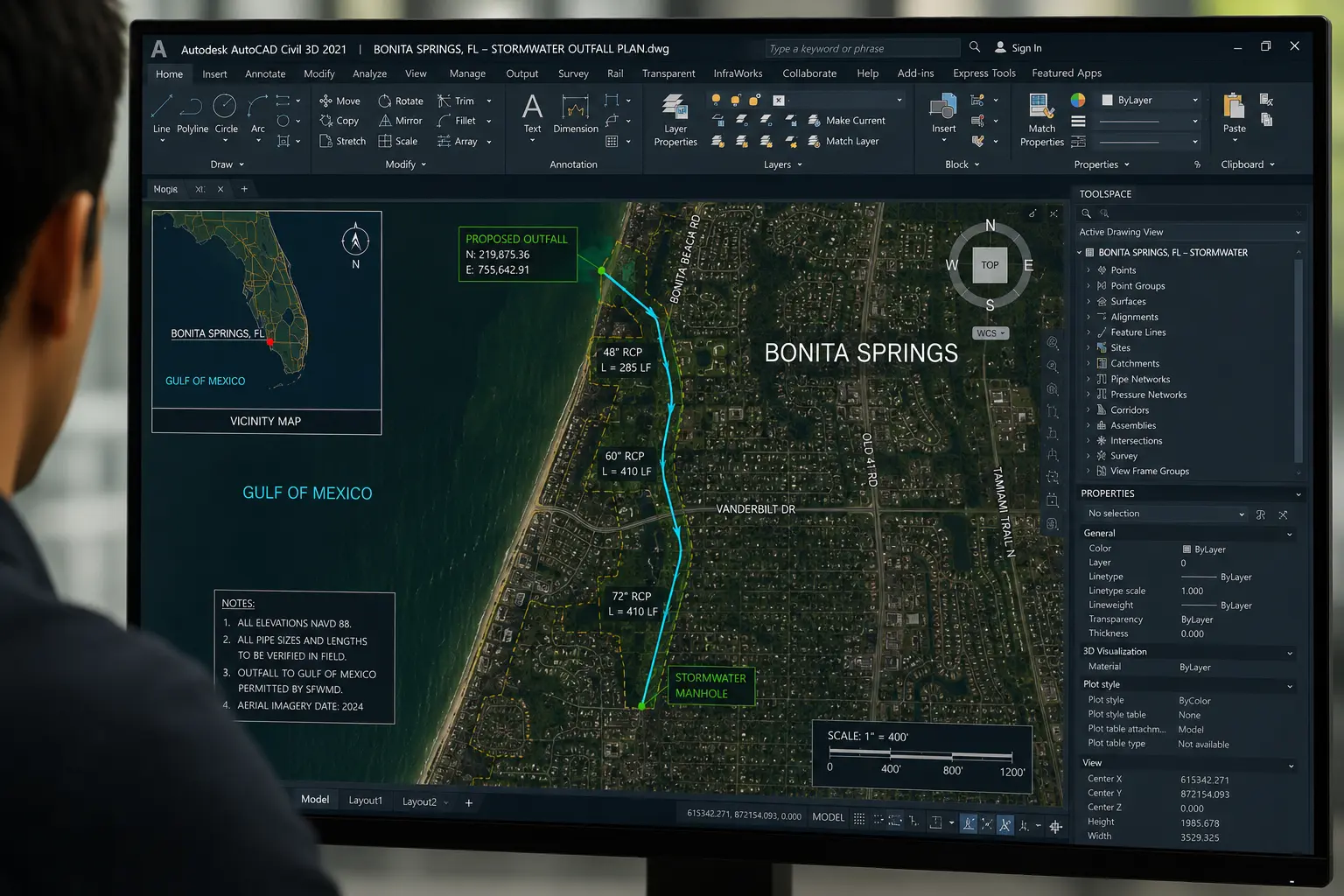Open the ByLayer color dropdown in ribbon
1344x896 pixels.
click(x=1149, y=101)
